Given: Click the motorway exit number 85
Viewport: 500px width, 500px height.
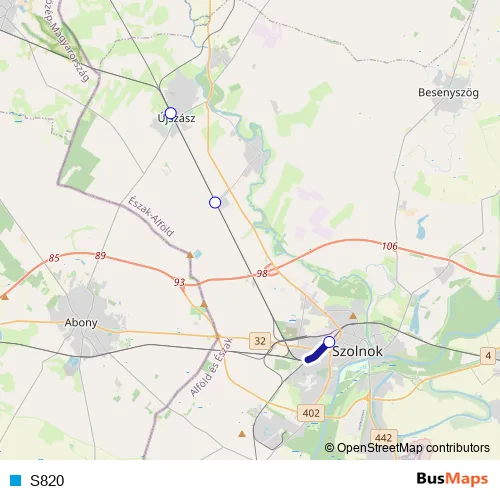Looking at the screenshot, I should (x=54, y=258).
